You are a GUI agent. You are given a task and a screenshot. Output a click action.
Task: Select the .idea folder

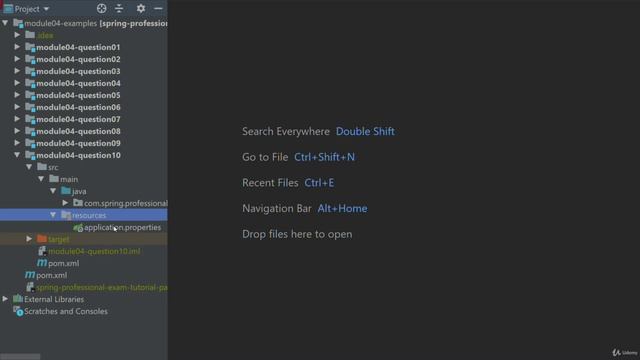coord(44,36)
